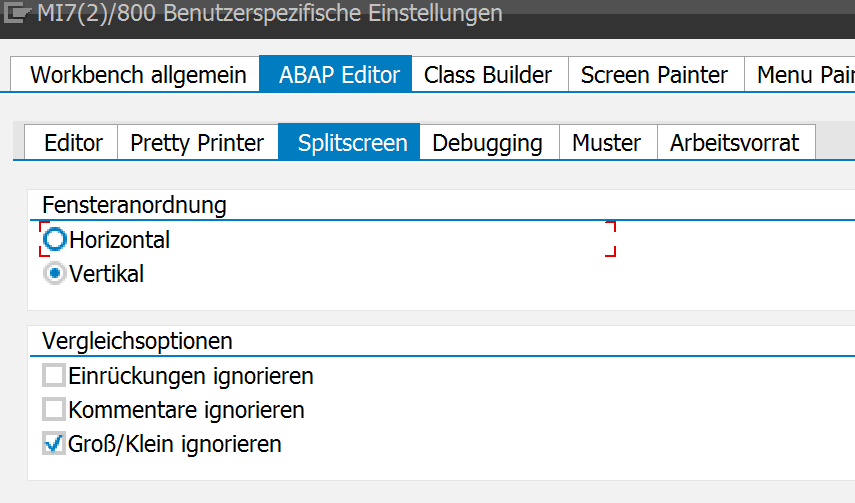Switch to the Editor sub-tab
Screen dimensions: 855x503
pos(71,142)
